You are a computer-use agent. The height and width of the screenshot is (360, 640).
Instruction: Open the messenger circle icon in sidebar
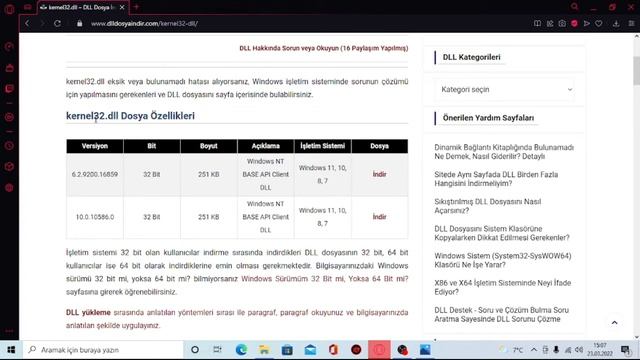pos(9,118)
